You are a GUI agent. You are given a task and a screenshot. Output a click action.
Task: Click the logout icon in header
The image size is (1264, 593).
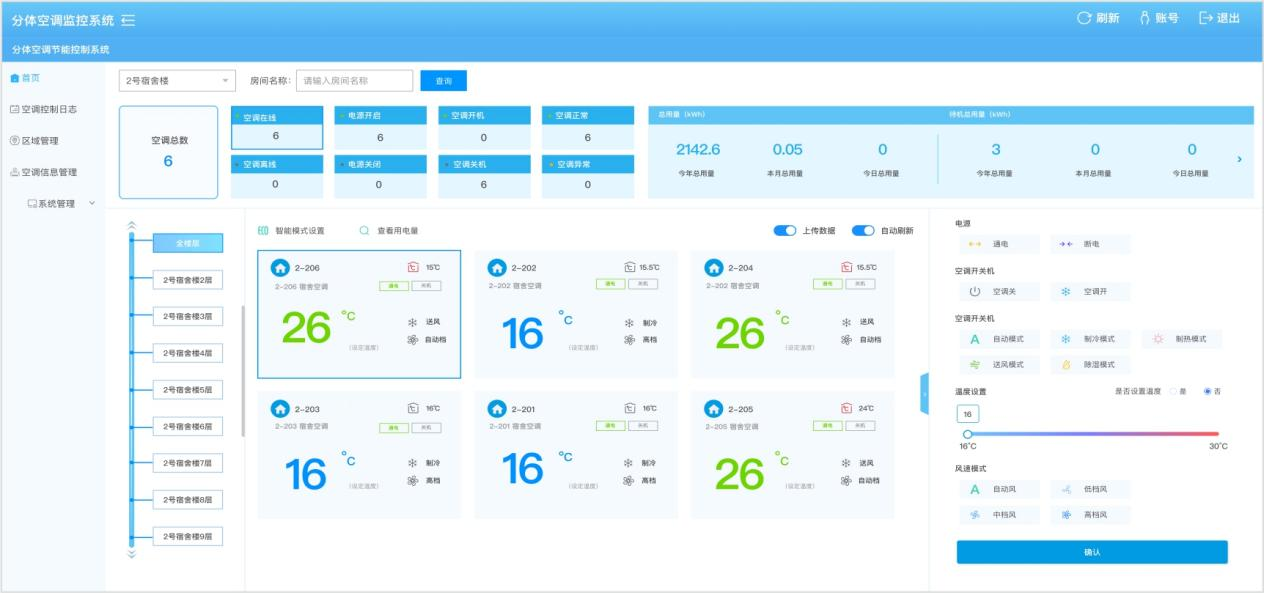pyautogui.click(x=1205, y=19)
